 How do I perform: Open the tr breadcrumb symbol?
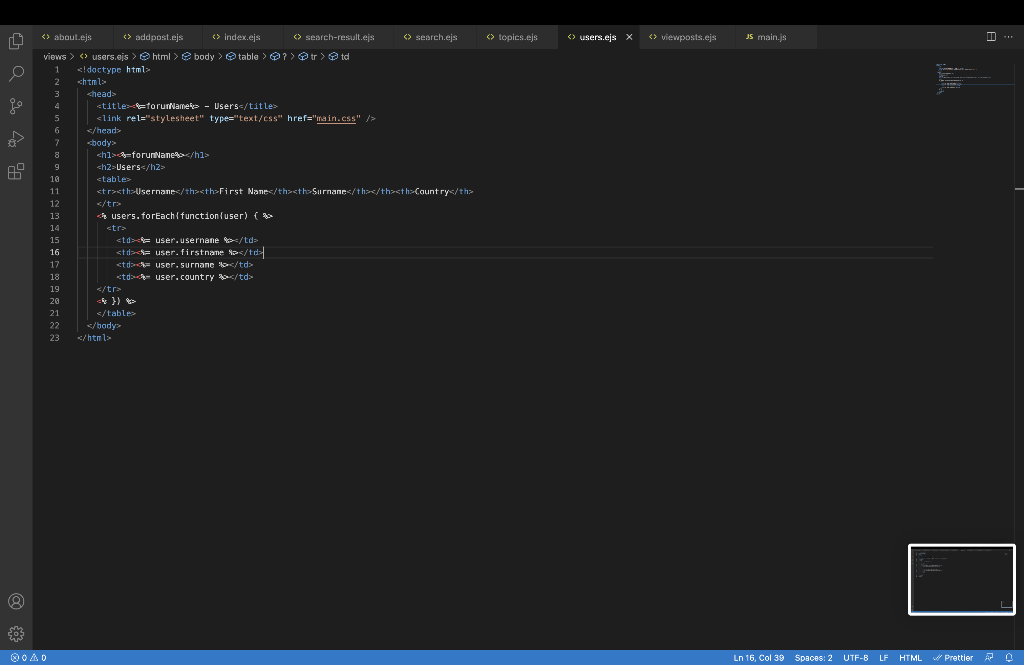point(308,57)
